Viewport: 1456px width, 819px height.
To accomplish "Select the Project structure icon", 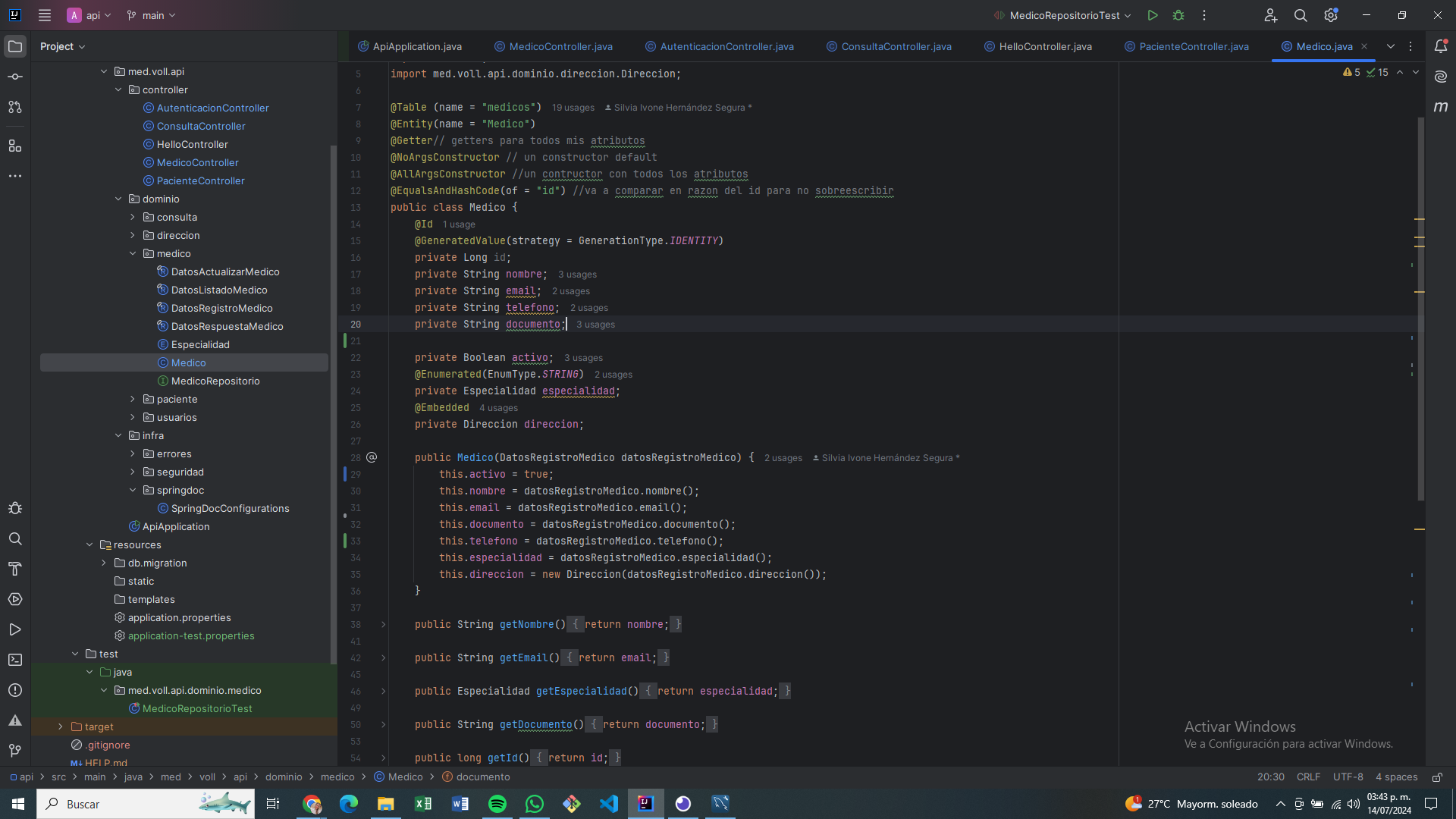I will pos(14,146).
